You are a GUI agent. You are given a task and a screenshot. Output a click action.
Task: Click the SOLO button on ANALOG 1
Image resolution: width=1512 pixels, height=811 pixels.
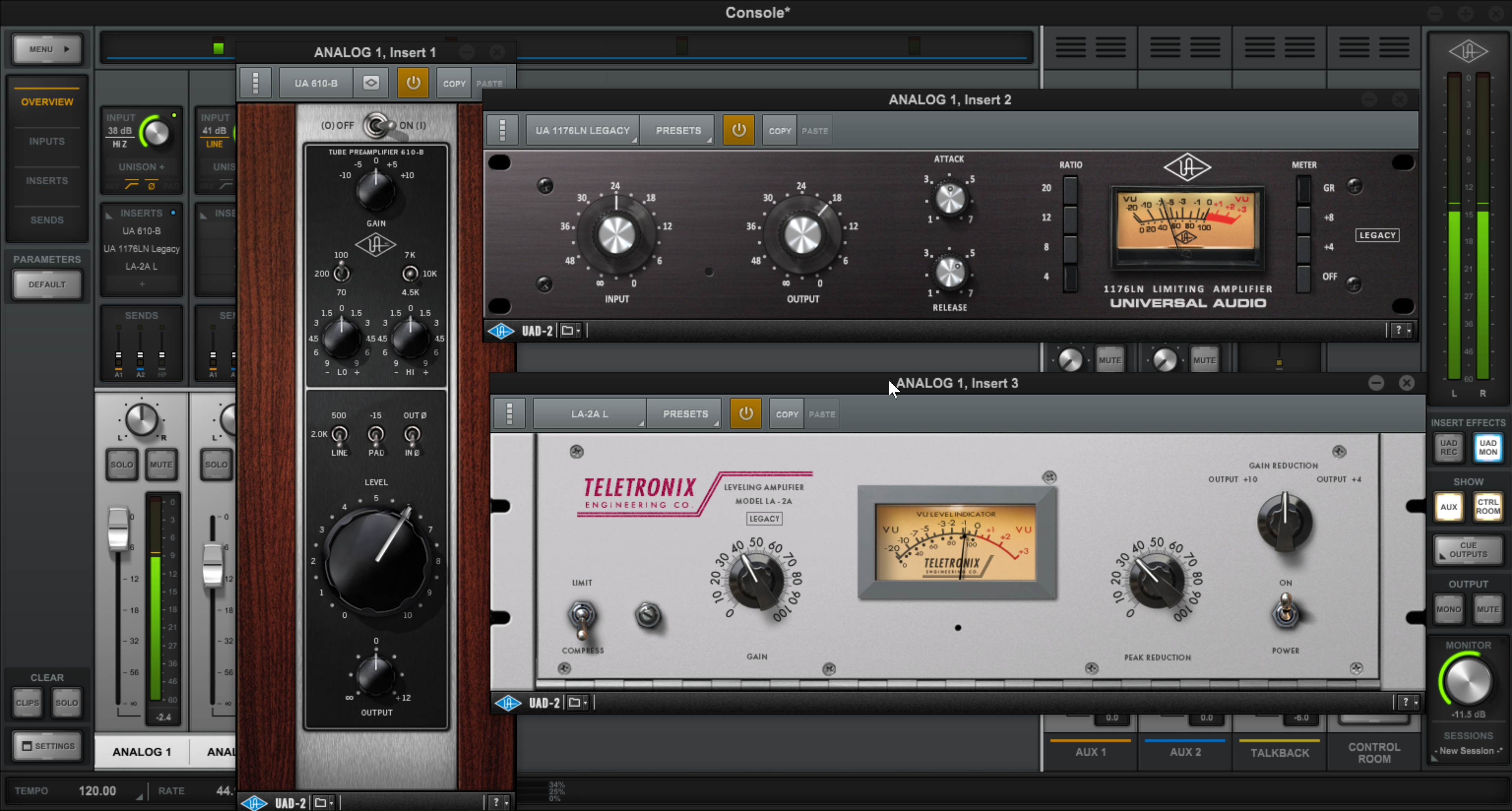click(x=122, y=464)
